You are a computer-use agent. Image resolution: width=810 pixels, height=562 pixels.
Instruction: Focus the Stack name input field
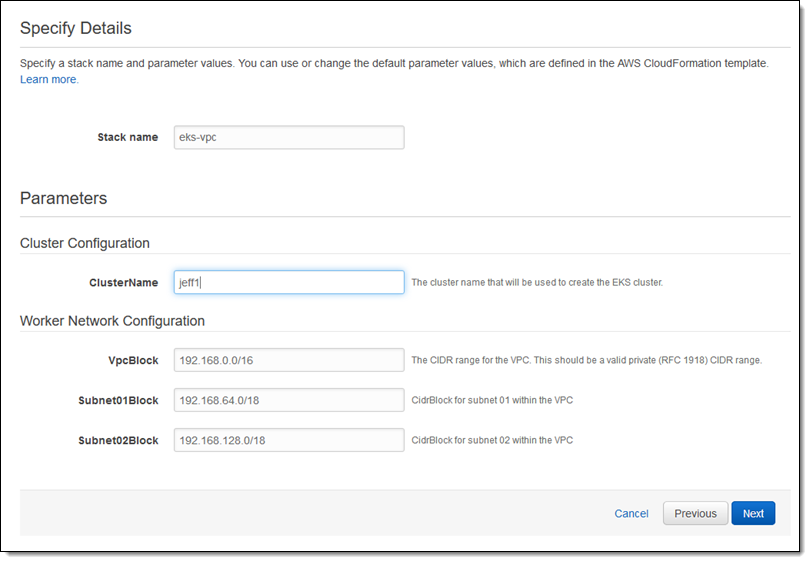click(x=289, y=137)
